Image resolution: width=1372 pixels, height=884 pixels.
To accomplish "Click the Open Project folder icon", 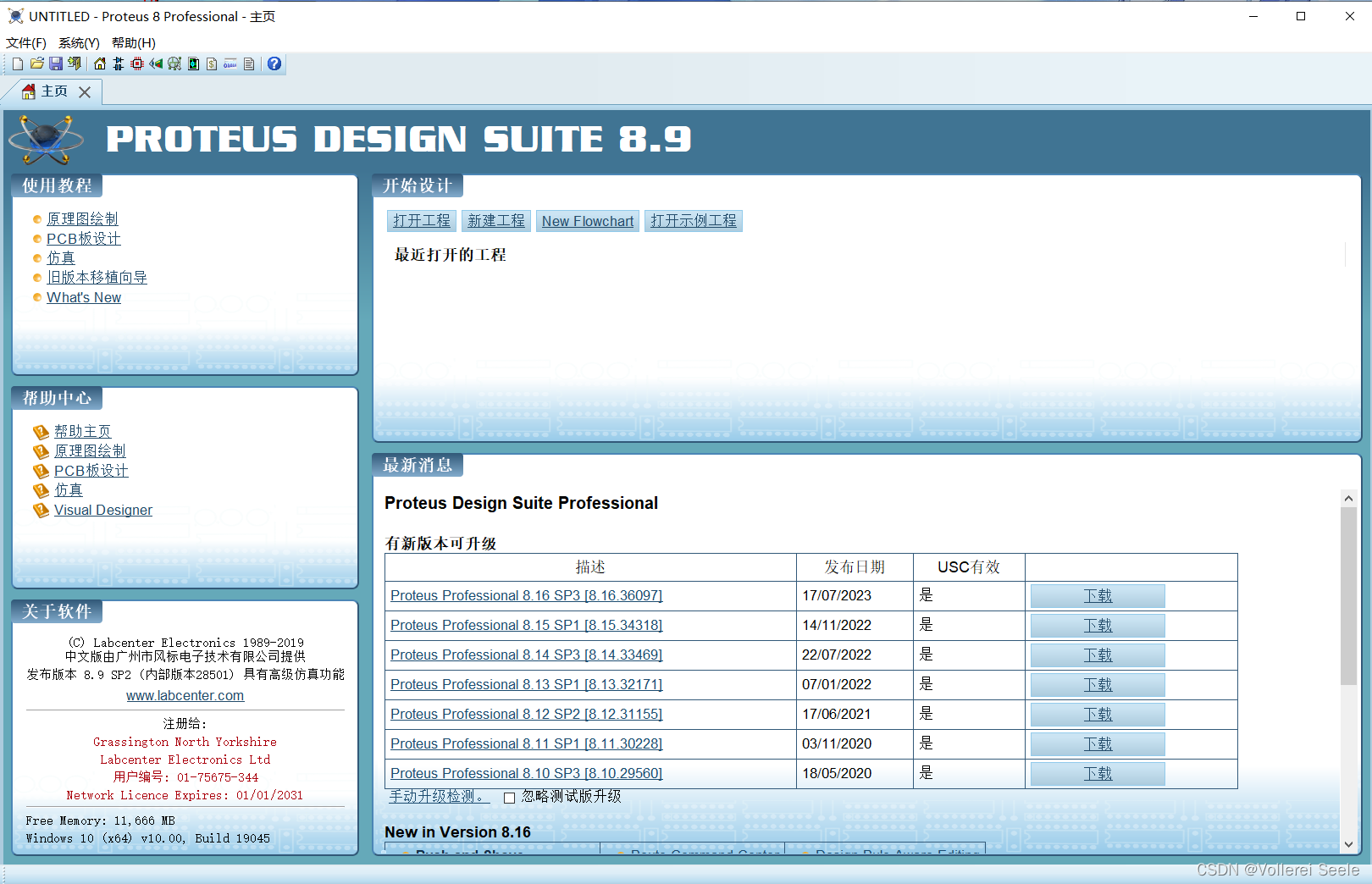I will coord(37,64).
